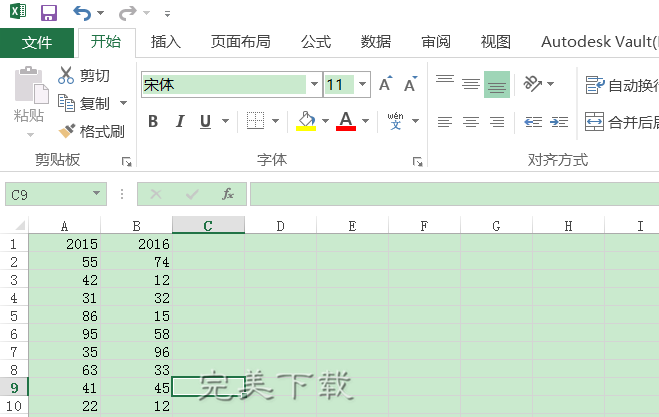The image size is (659, 417).
Task: Click the text orientation icon
Action: (533, 84)
